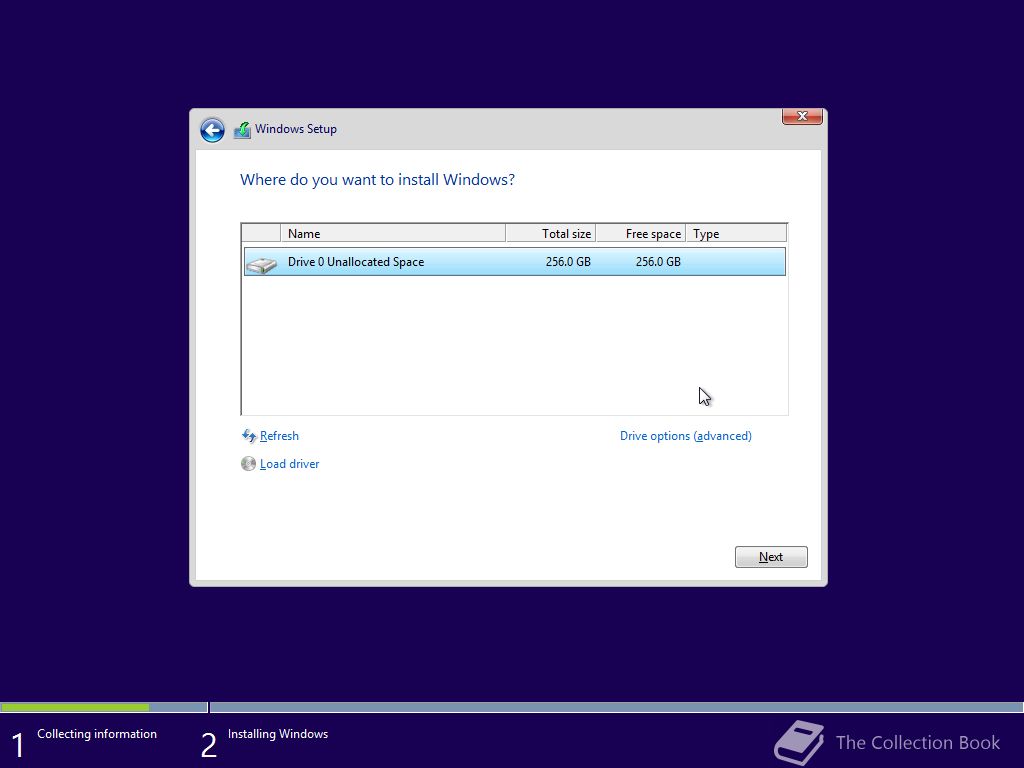
Task: Close the Windows Setup dialog
Action: pyautogui.click(x=802, y=116)
